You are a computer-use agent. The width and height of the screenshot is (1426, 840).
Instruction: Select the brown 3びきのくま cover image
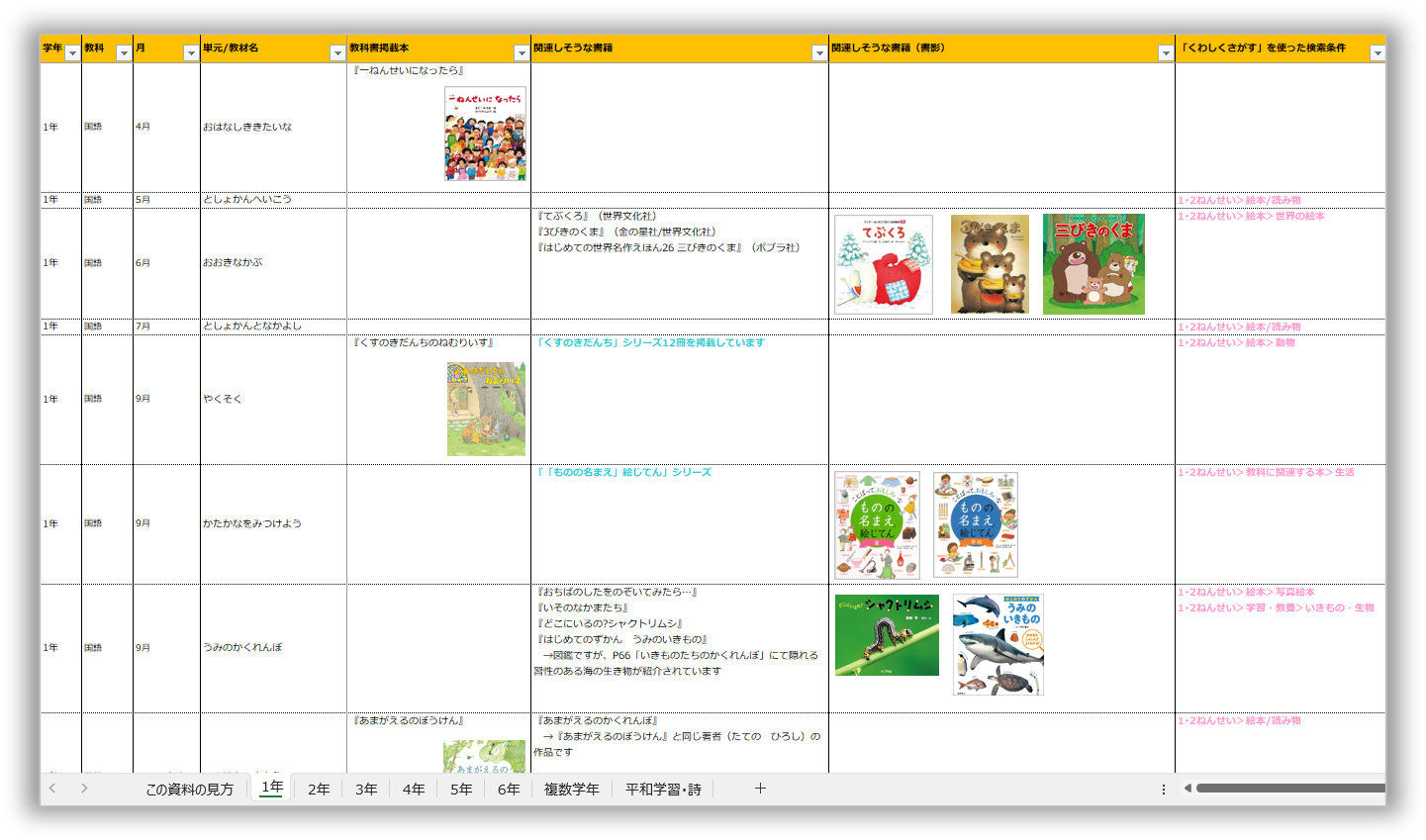pos(990,264)
